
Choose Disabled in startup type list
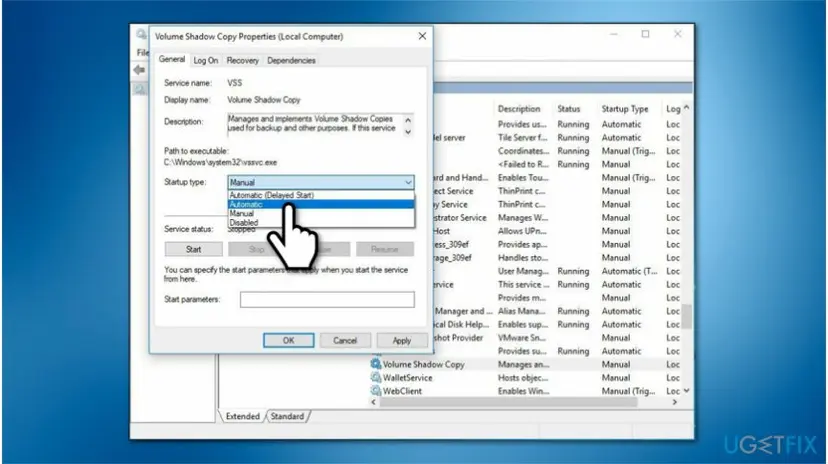point(321,222)
